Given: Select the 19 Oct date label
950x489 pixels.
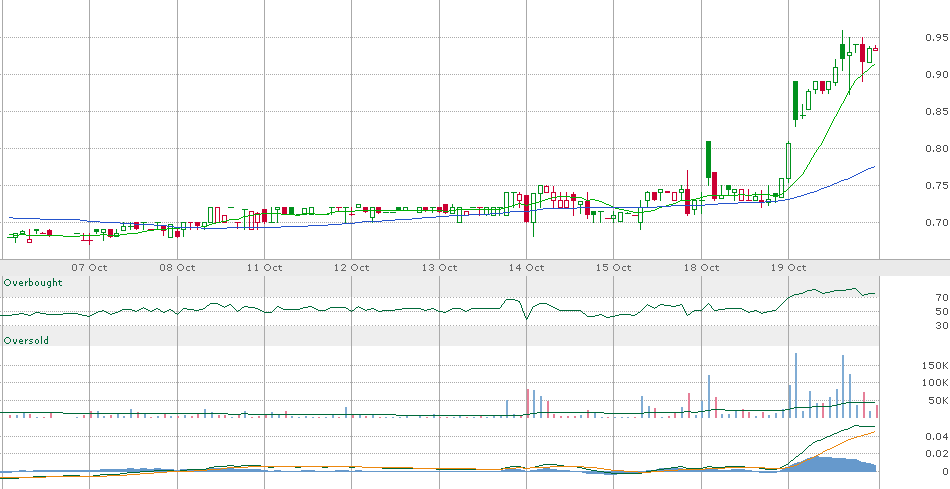Looking at the screenshot, I should point(789,267).
